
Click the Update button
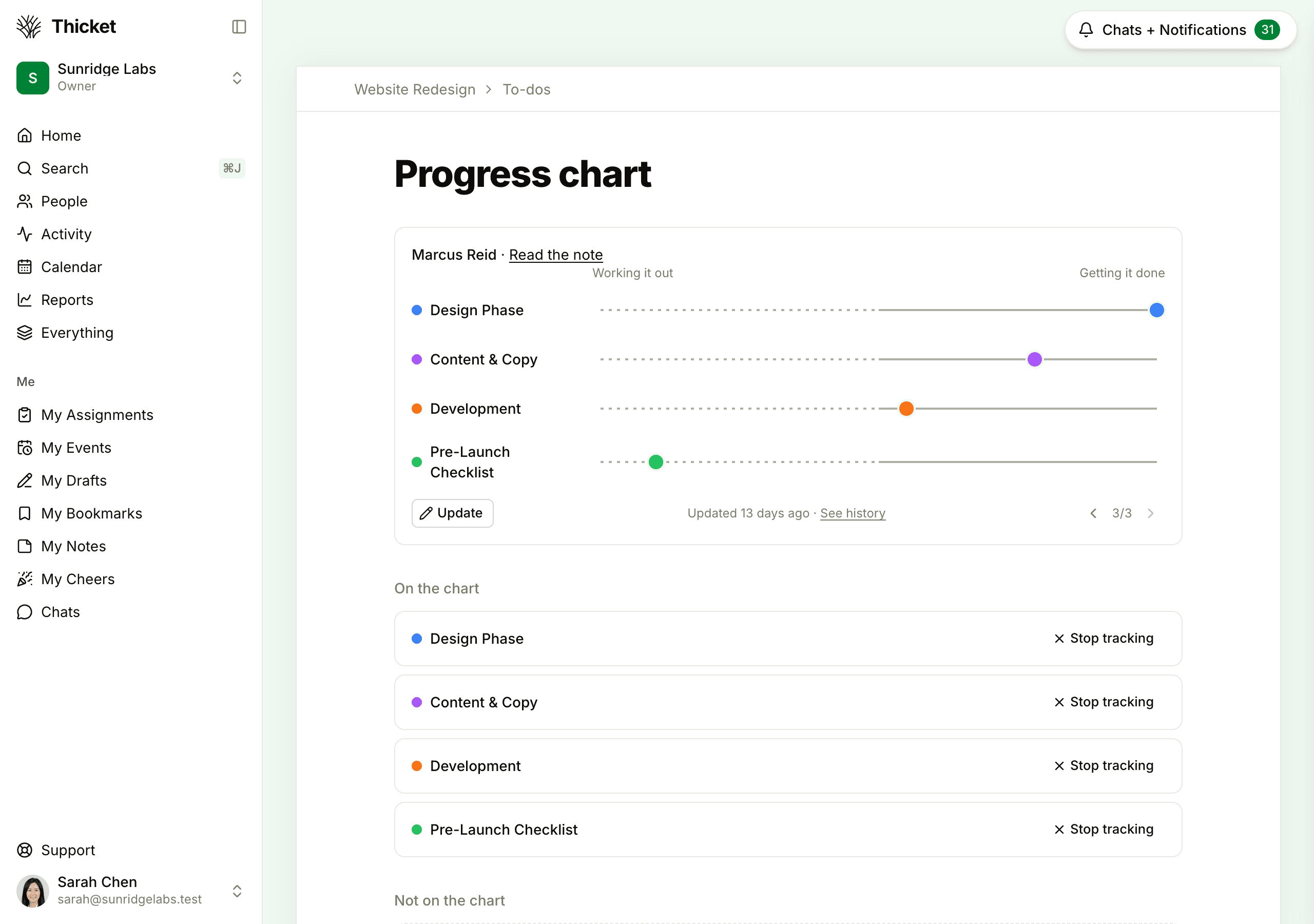(x=452, y=513)
